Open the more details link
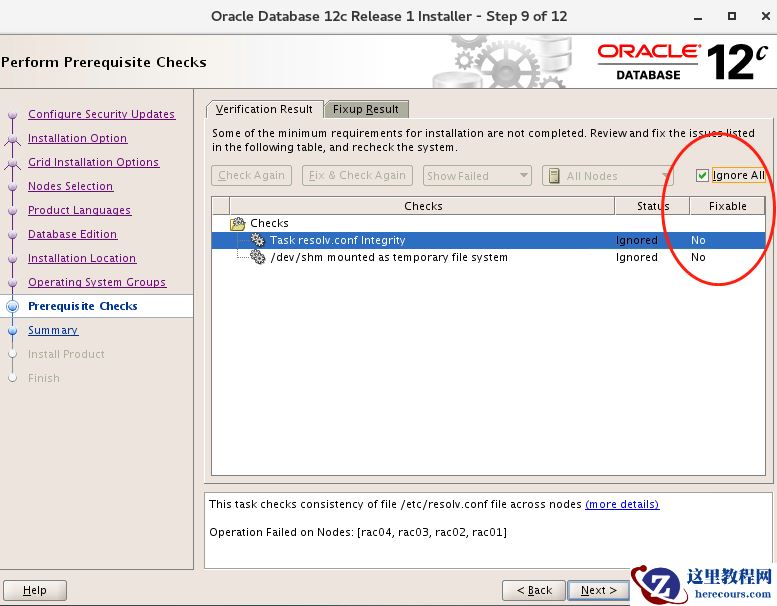Viewport: 777px width, 606px height. (622, 504)
